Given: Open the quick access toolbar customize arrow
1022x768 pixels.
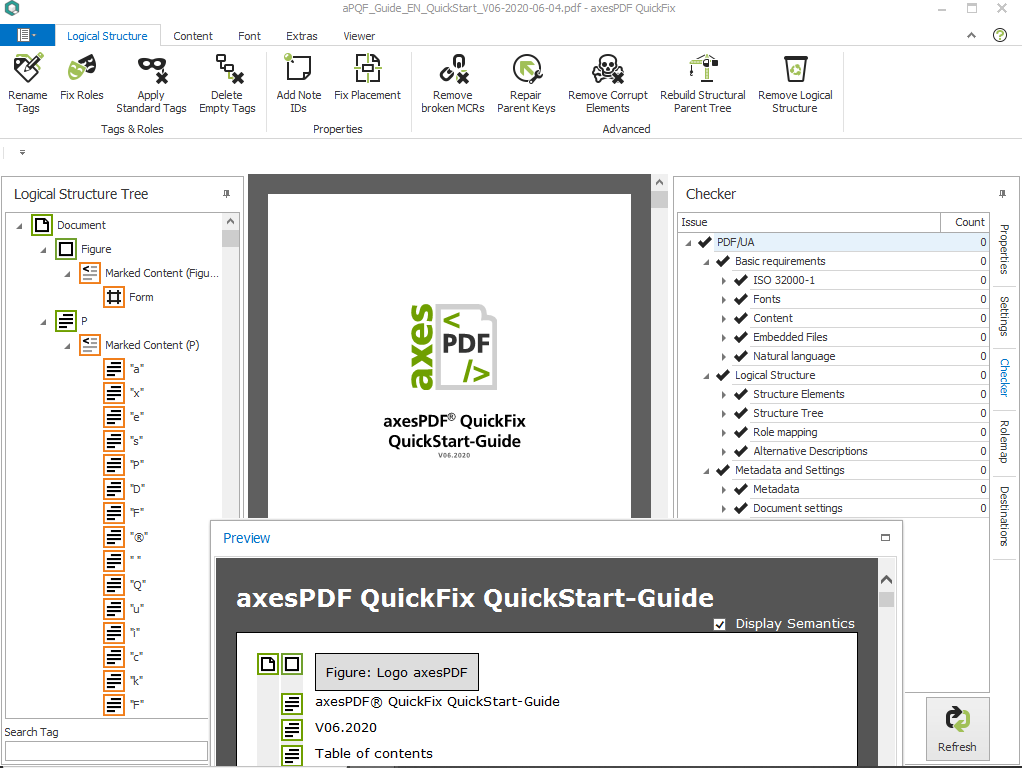Looking at the screenshot, I should 22,153.
